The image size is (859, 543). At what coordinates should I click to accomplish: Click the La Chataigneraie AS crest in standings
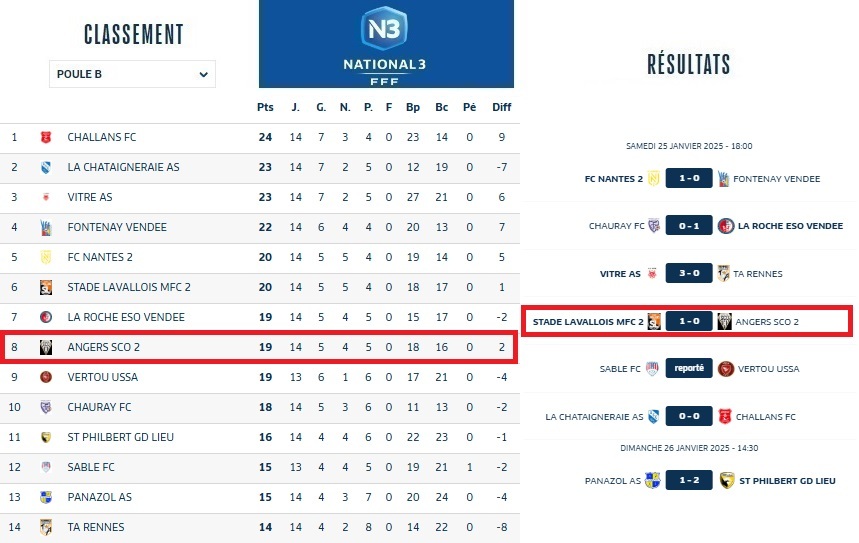pos(45,167)
